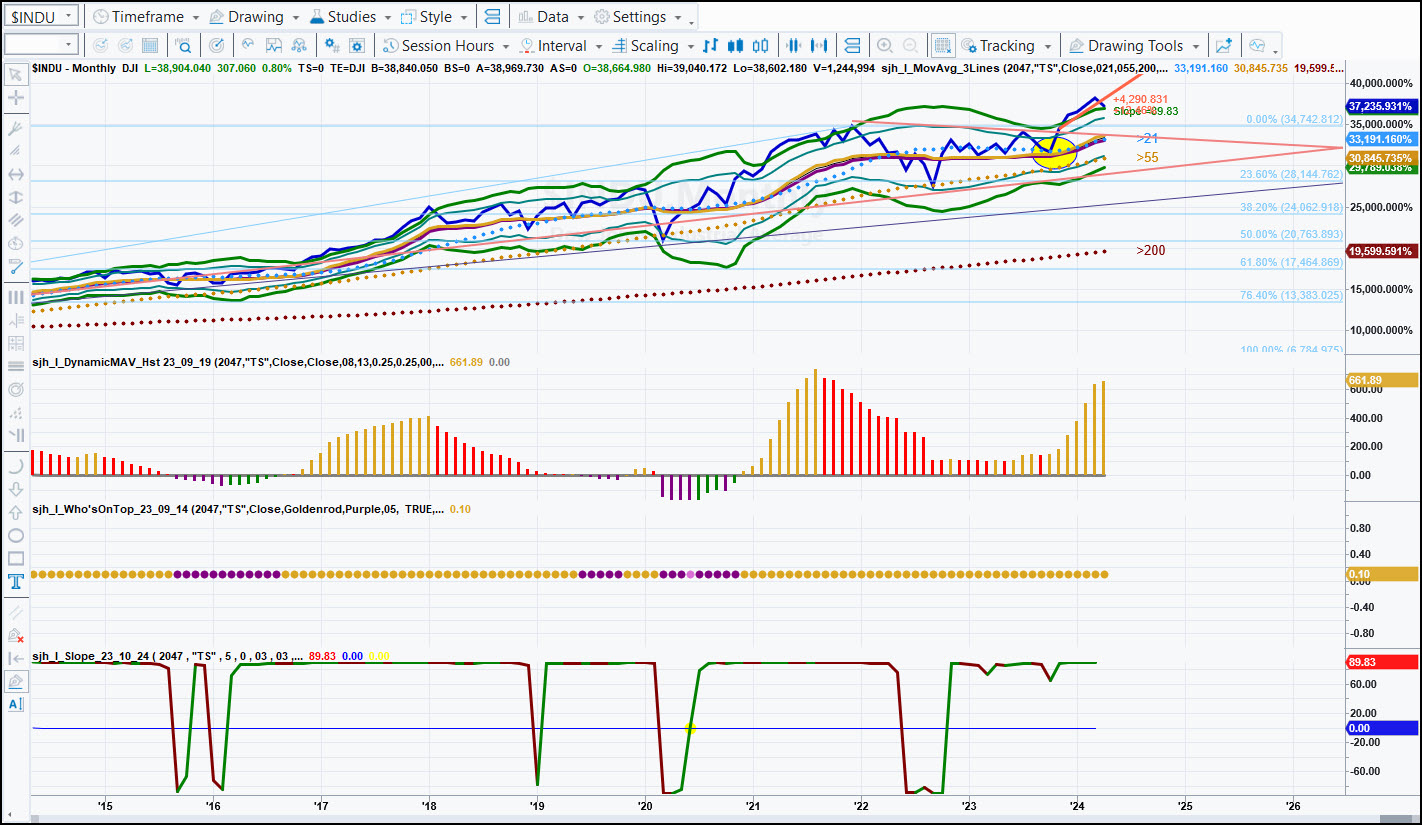Click the empty combo box in second toolbar

pos(41,45)
